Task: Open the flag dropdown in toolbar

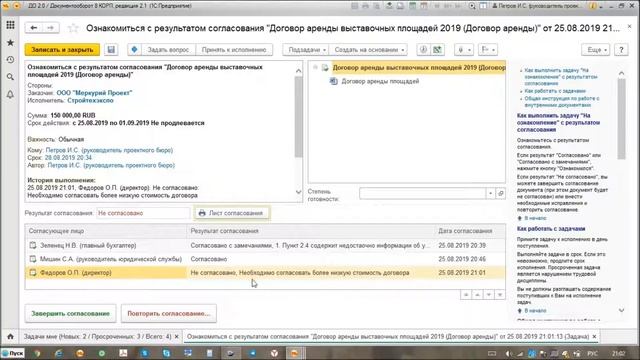Action: pos(488,50)
